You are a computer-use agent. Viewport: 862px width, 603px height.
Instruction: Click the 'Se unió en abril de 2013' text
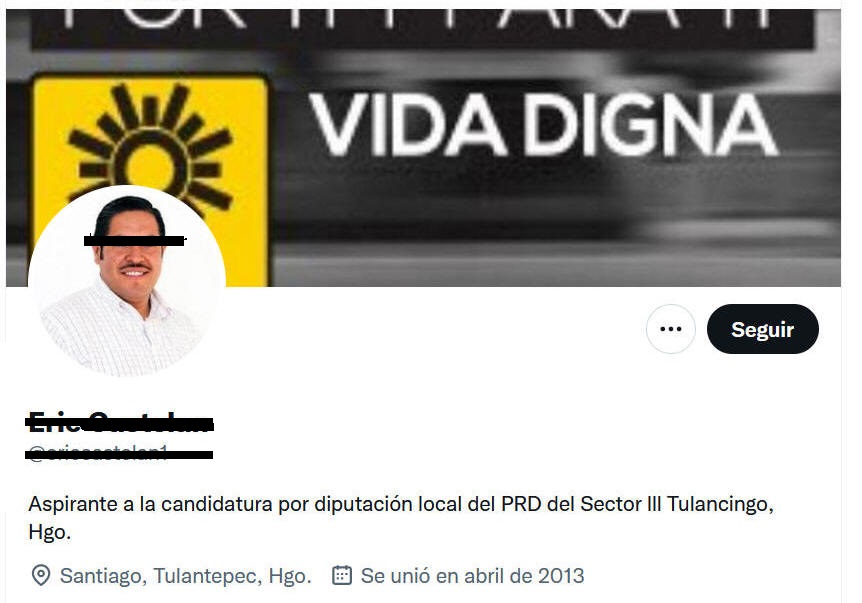tap(472, 576)
